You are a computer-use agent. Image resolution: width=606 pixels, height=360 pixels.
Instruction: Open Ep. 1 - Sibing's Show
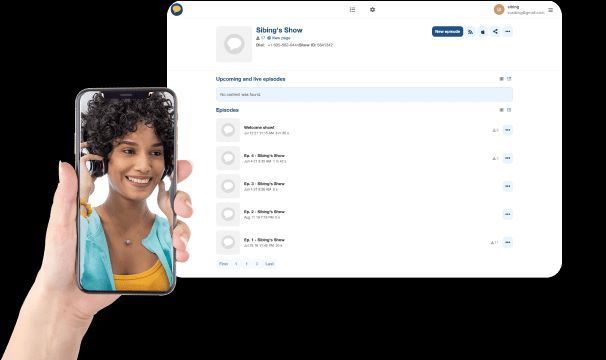click(264, 240)
